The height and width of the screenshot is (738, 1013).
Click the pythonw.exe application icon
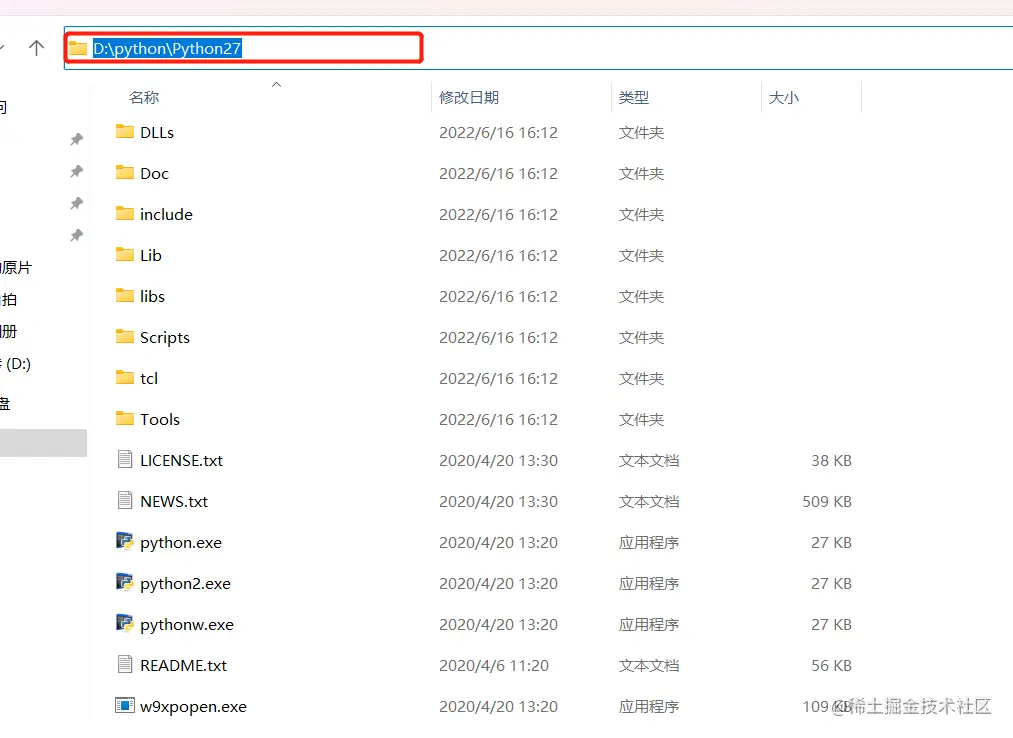(125, 623)
